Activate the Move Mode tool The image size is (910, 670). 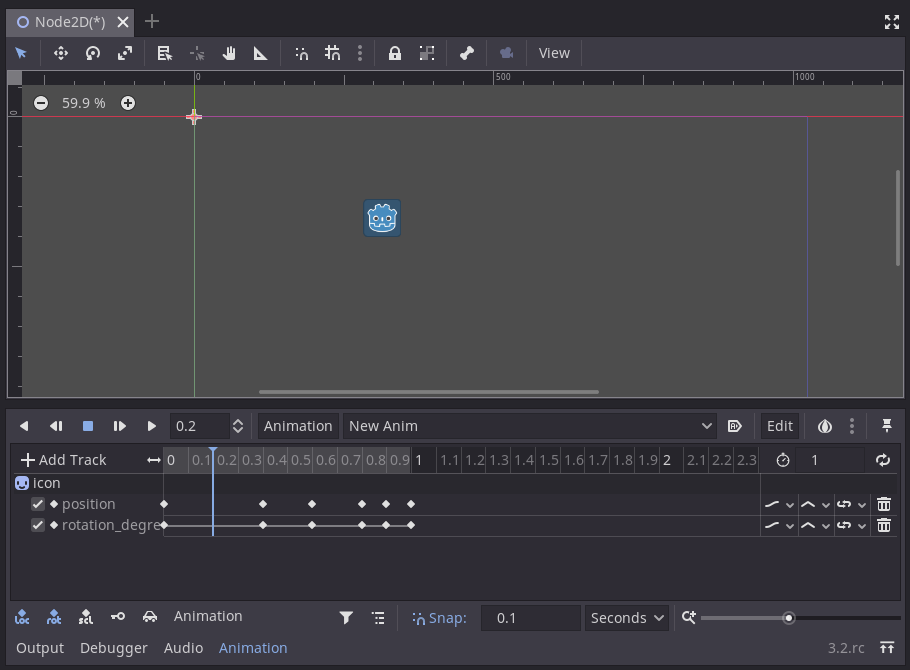(60, 53)
